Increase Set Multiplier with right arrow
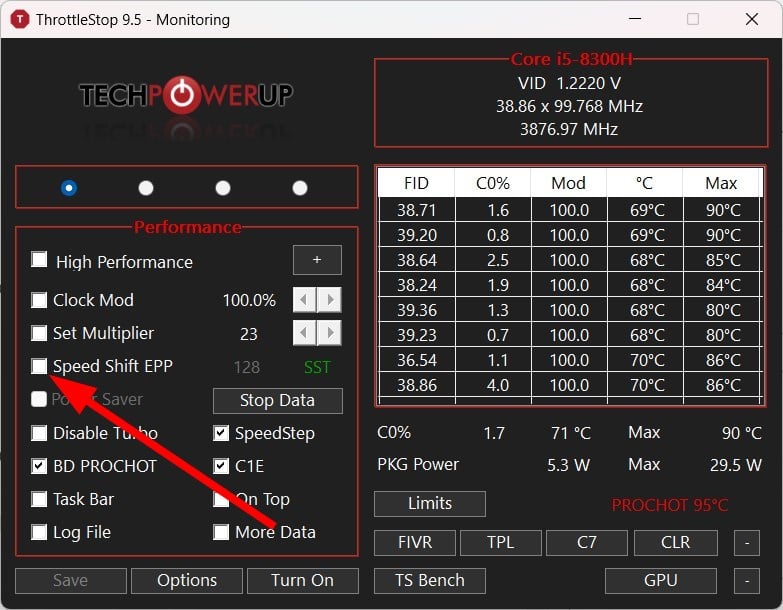Screen dimensions: 783x610 (330, 333)
